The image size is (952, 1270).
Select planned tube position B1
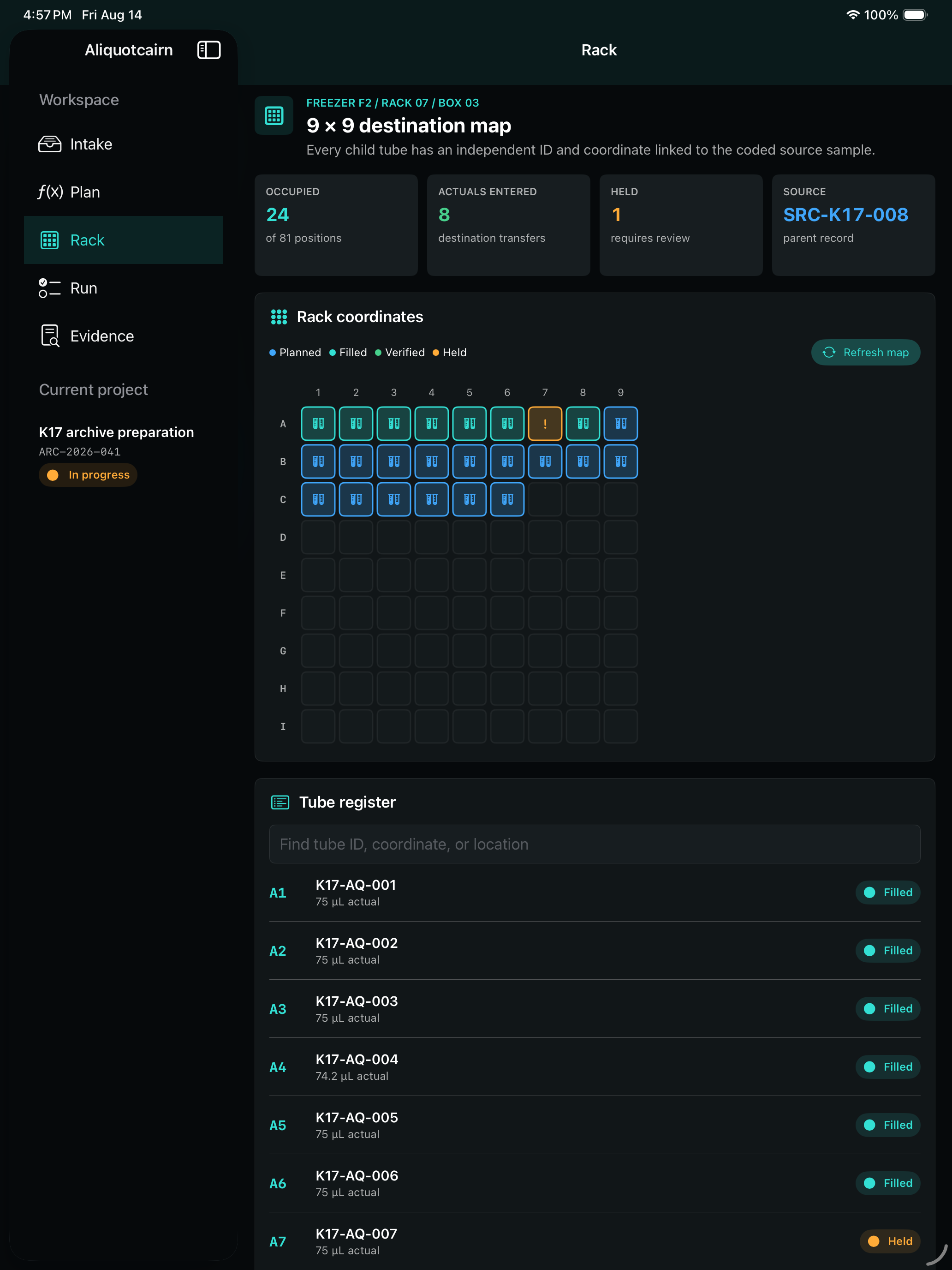(x=318, y=461)
